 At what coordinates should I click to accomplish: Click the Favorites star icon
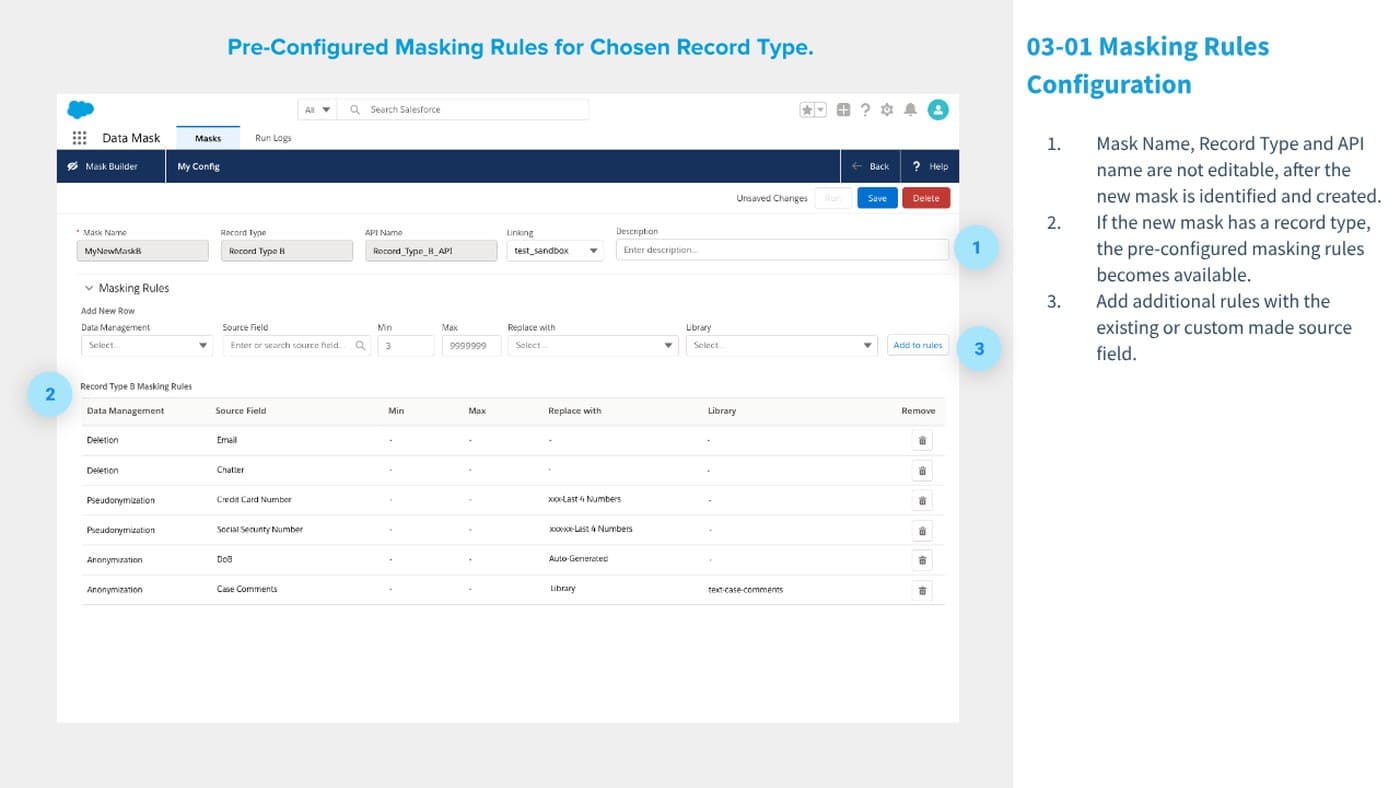[806, 110]
